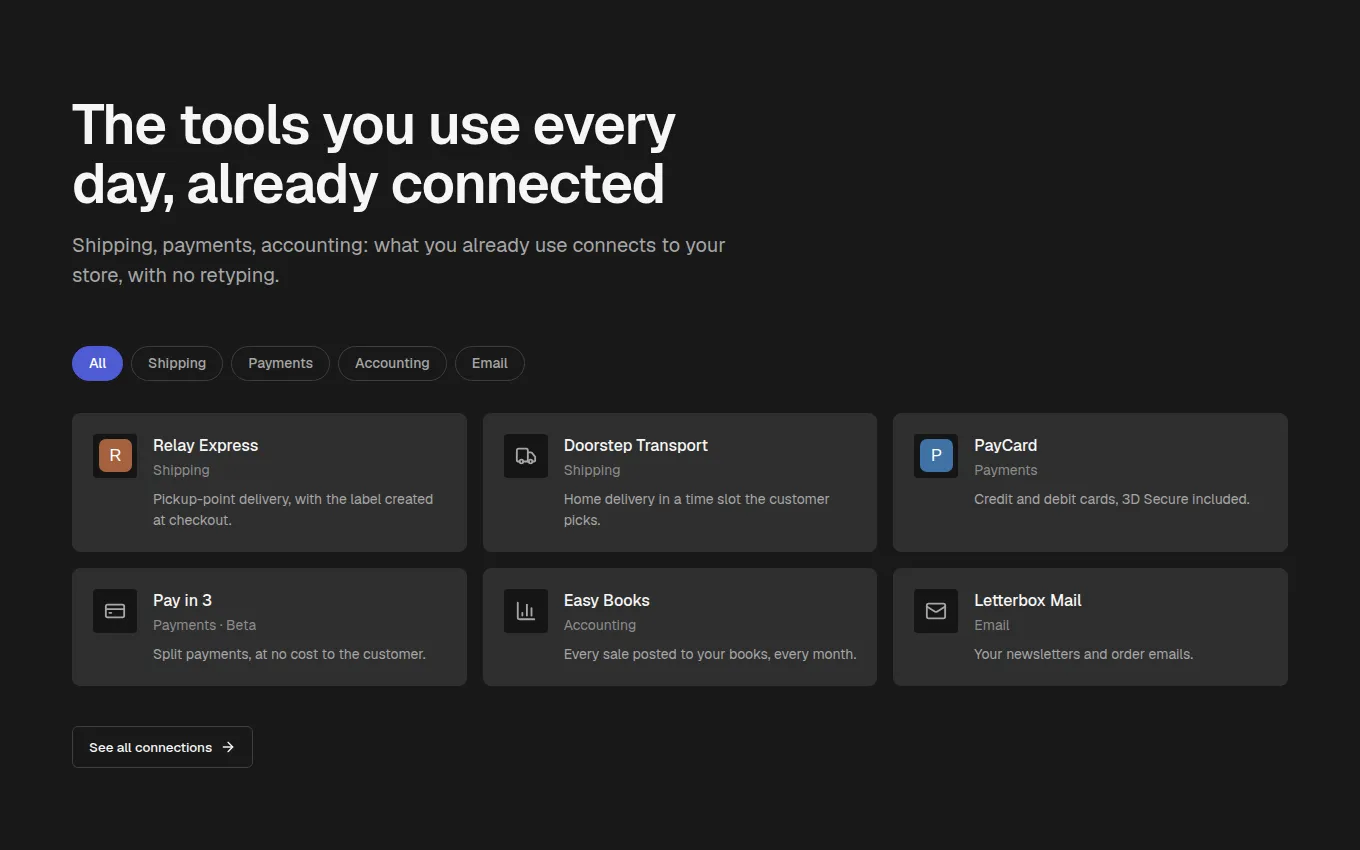Show only Accounting connections

tap(392, 363)
